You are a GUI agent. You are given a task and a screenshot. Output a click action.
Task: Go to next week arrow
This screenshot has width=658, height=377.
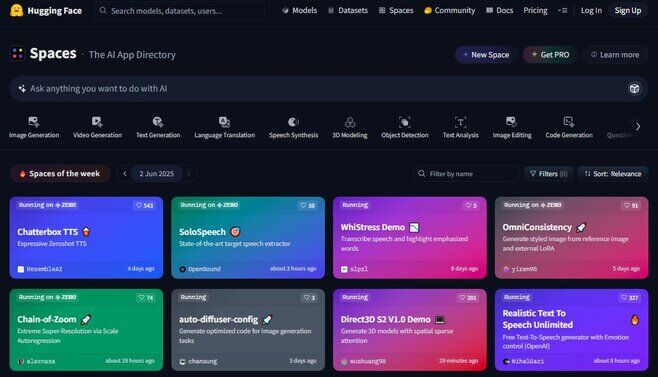pyautogui.click(x=188, y=173)
